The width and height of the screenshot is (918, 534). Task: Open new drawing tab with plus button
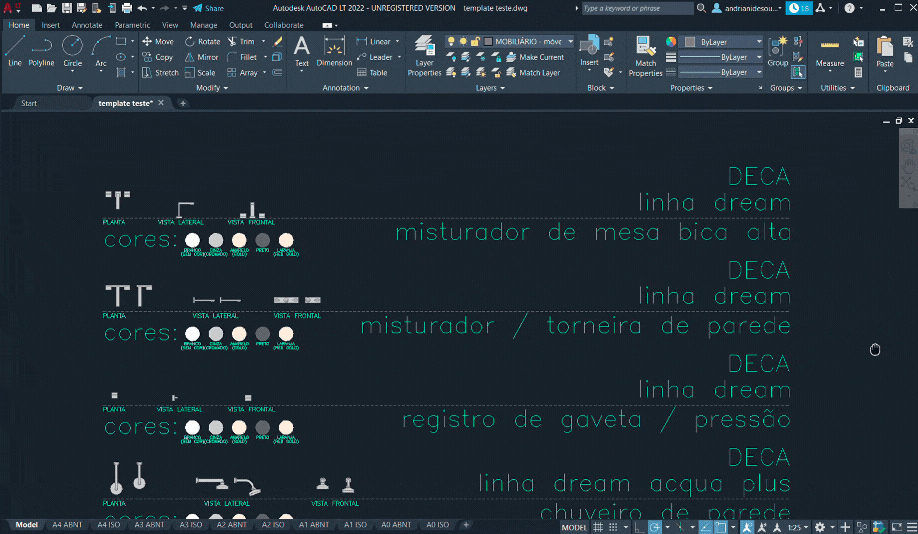[x=183, y=103]
